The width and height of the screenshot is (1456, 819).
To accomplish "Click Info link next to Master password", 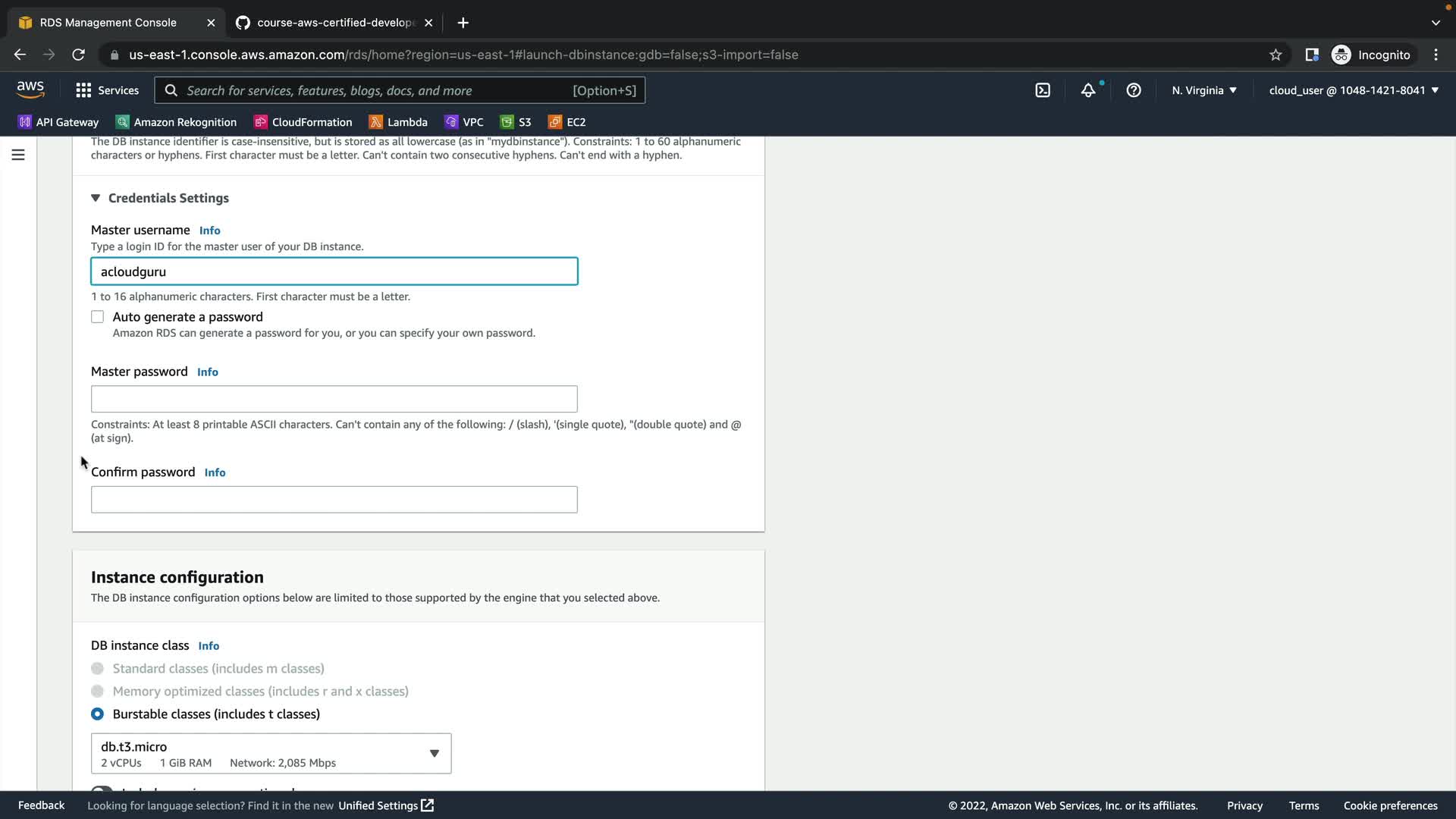I will [x=207, y=372].
